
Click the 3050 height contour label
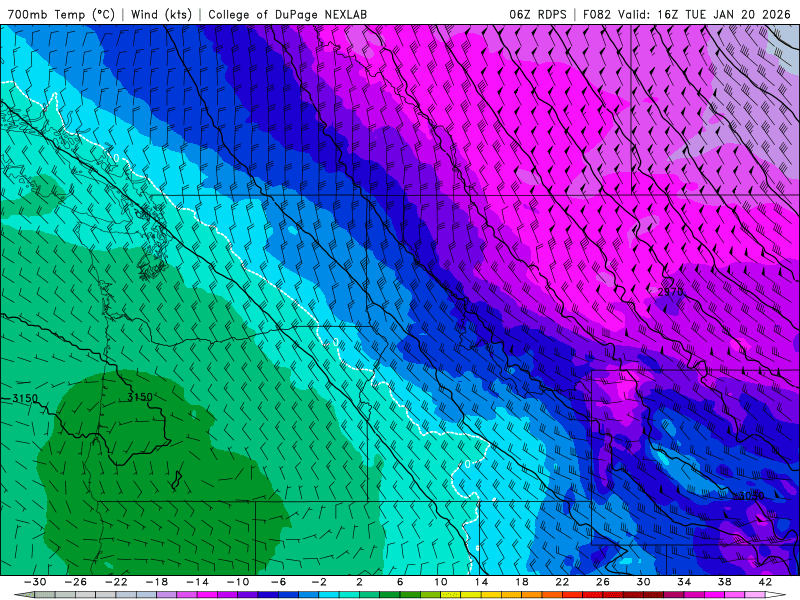tap(751, 495)
